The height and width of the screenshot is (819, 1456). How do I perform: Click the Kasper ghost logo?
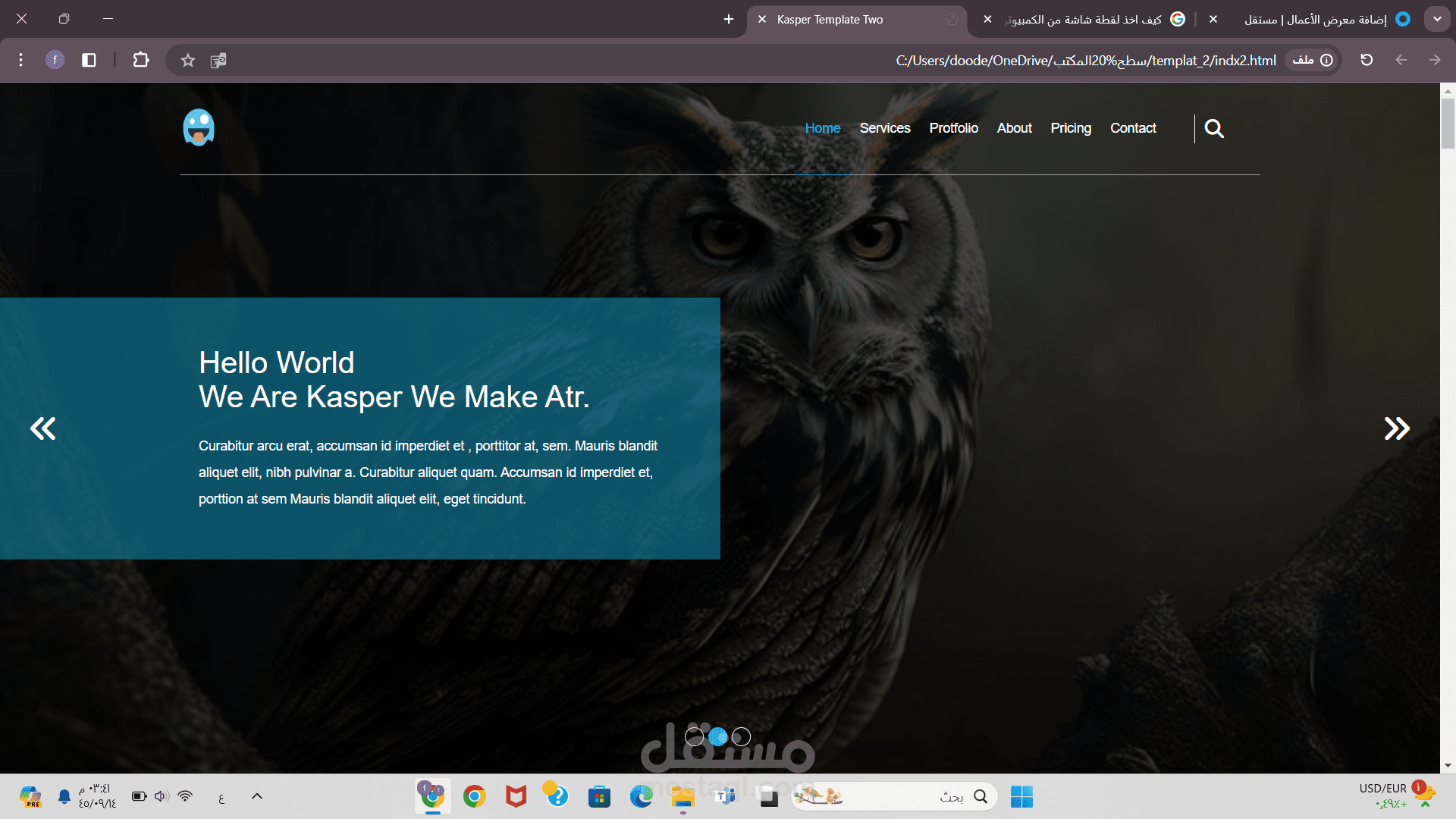(199, 127)
